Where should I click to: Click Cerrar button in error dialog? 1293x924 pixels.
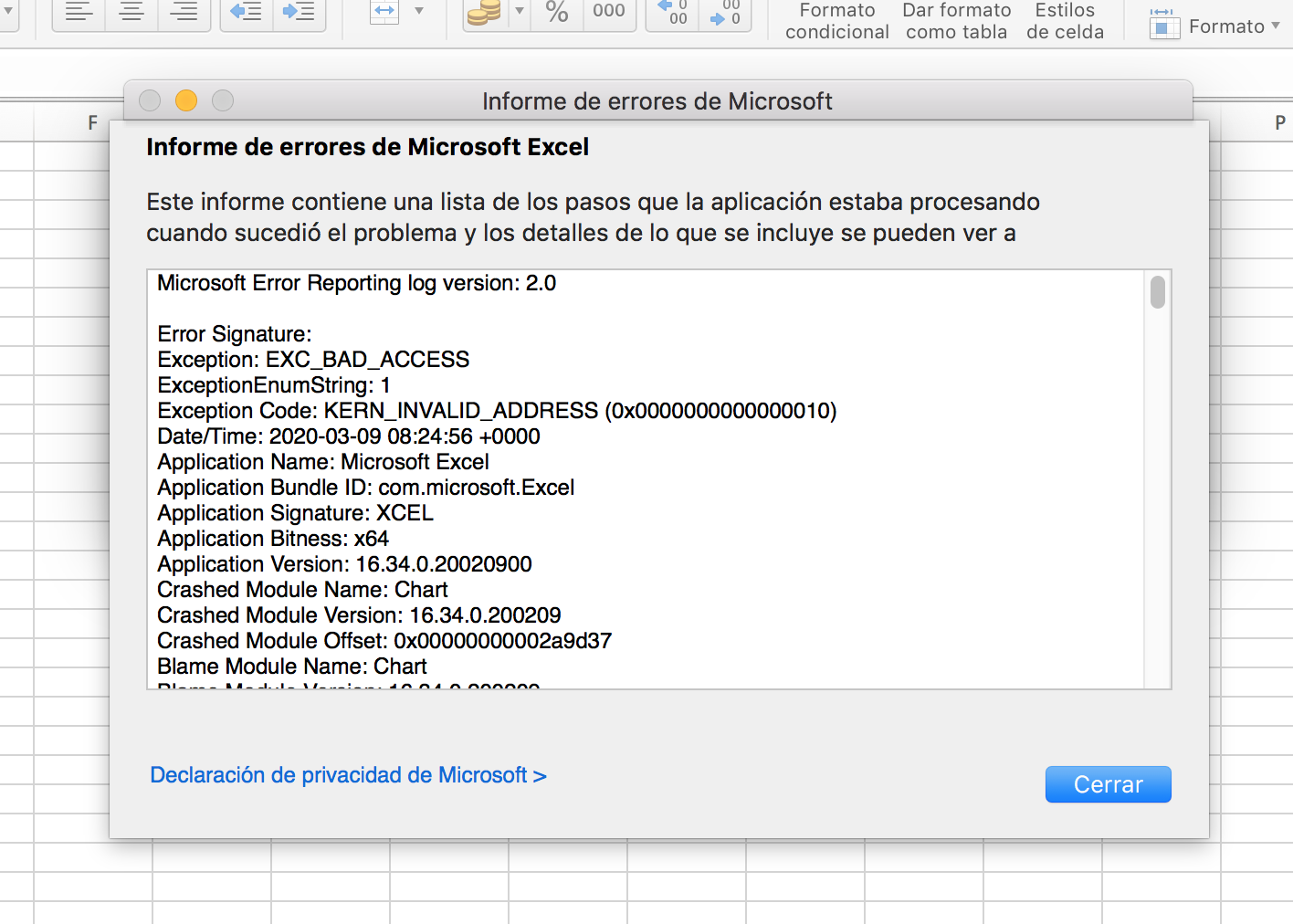[1108, 784]
